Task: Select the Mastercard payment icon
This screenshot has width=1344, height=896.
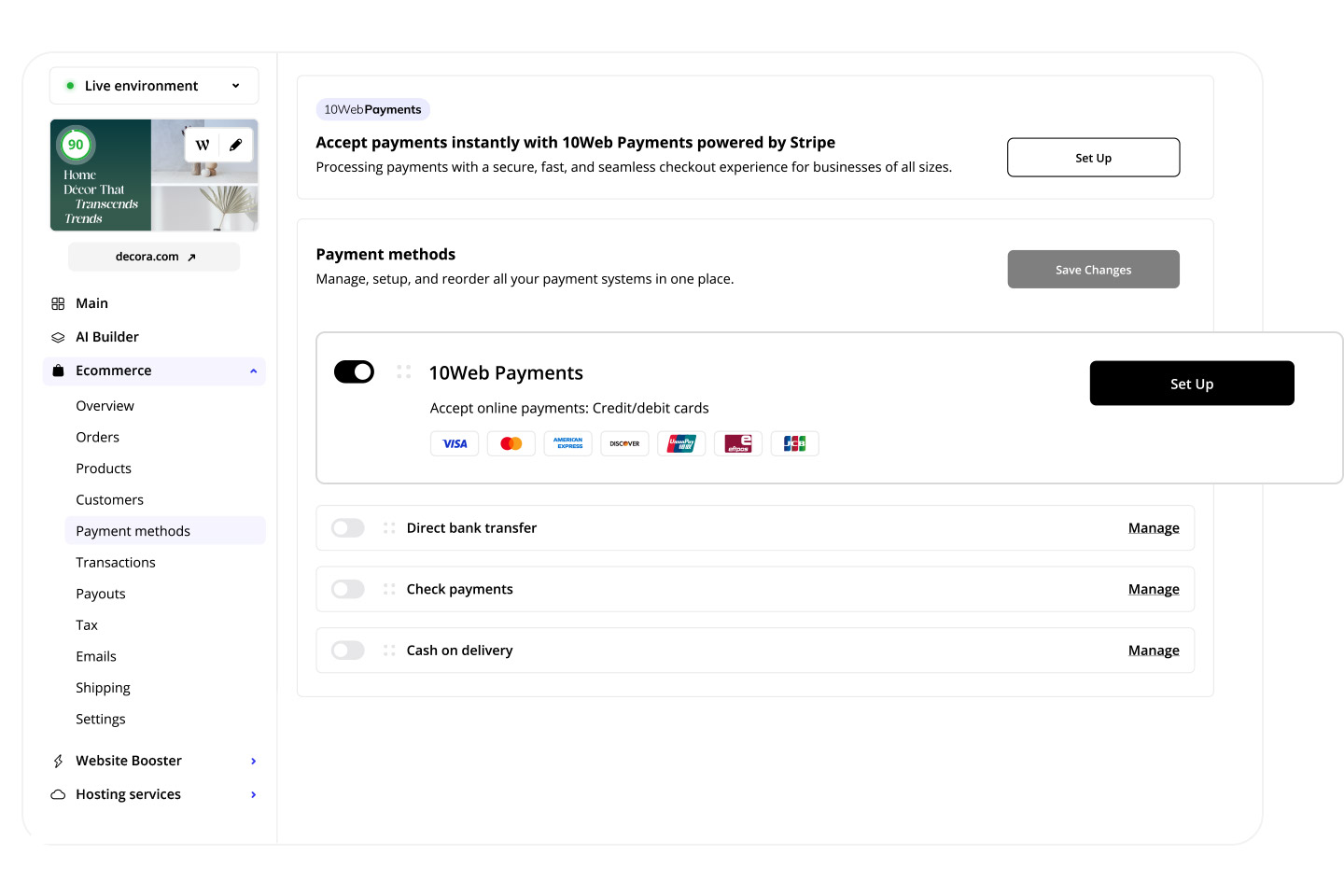Action: (x=511, y=443)
